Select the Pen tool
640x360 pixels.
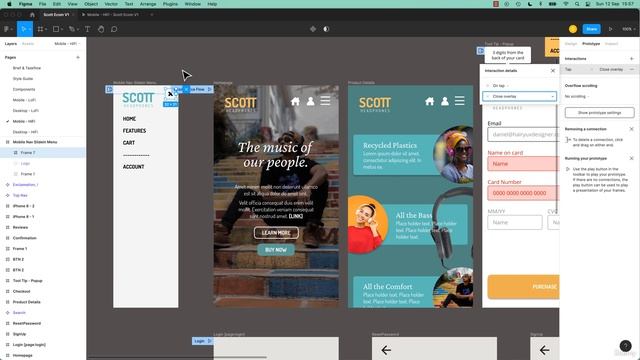(x=72, y=29)
